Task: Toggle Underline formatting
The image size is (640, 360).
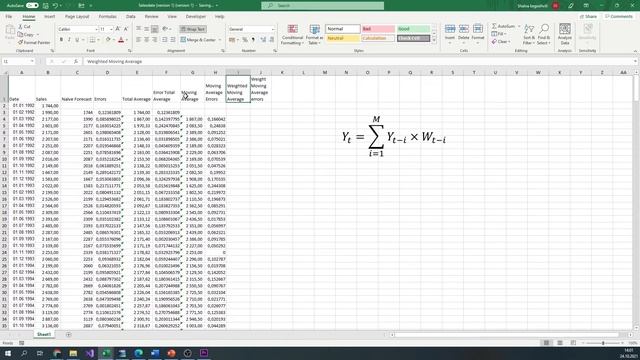Action: point(77,40)
